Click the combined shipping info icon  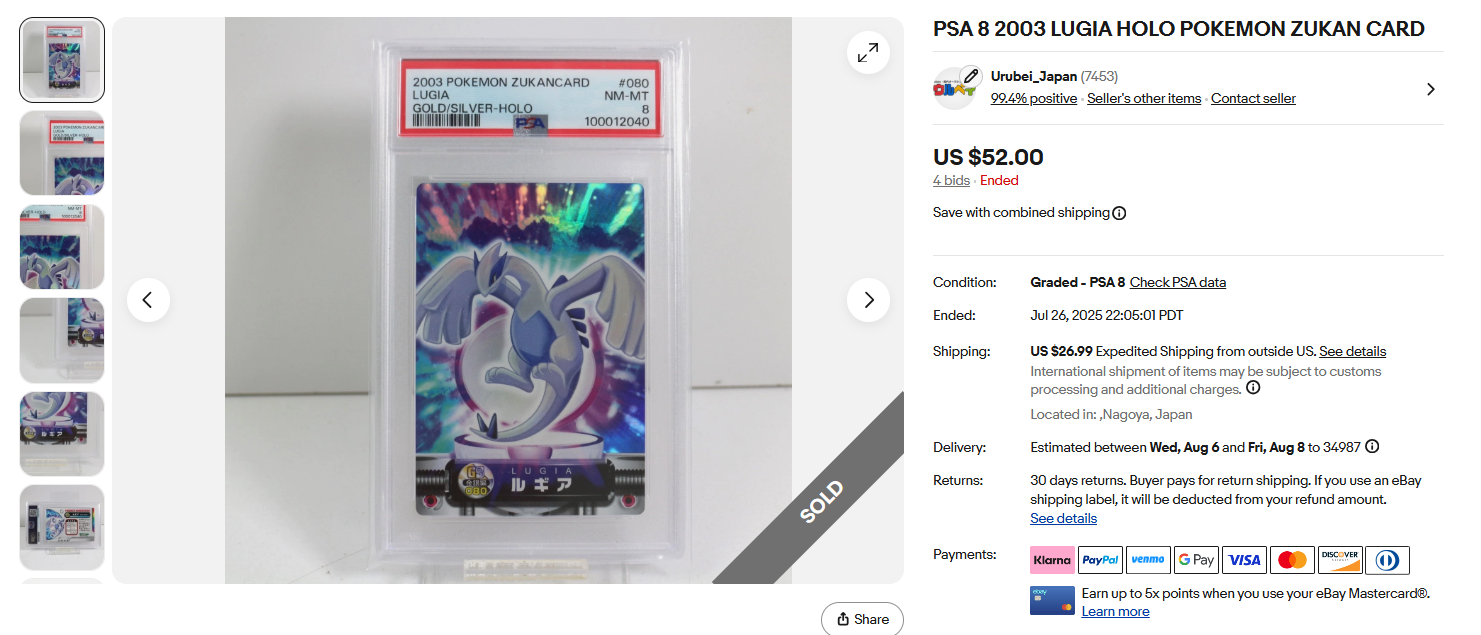[1119, 213]
